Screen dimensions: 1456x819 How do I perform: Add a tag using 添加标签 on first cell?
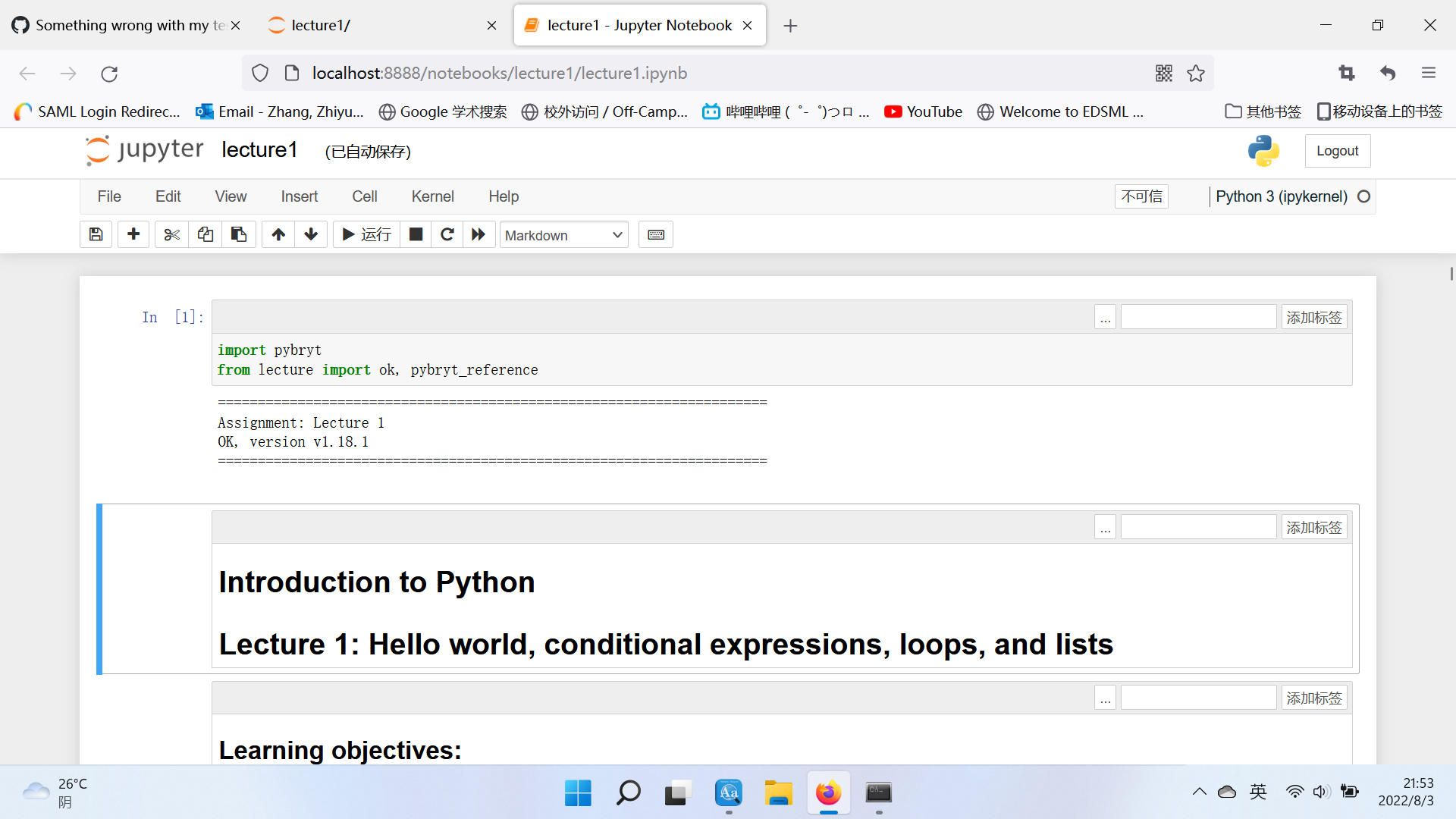pyautogui.click(x=1314, y=316)
